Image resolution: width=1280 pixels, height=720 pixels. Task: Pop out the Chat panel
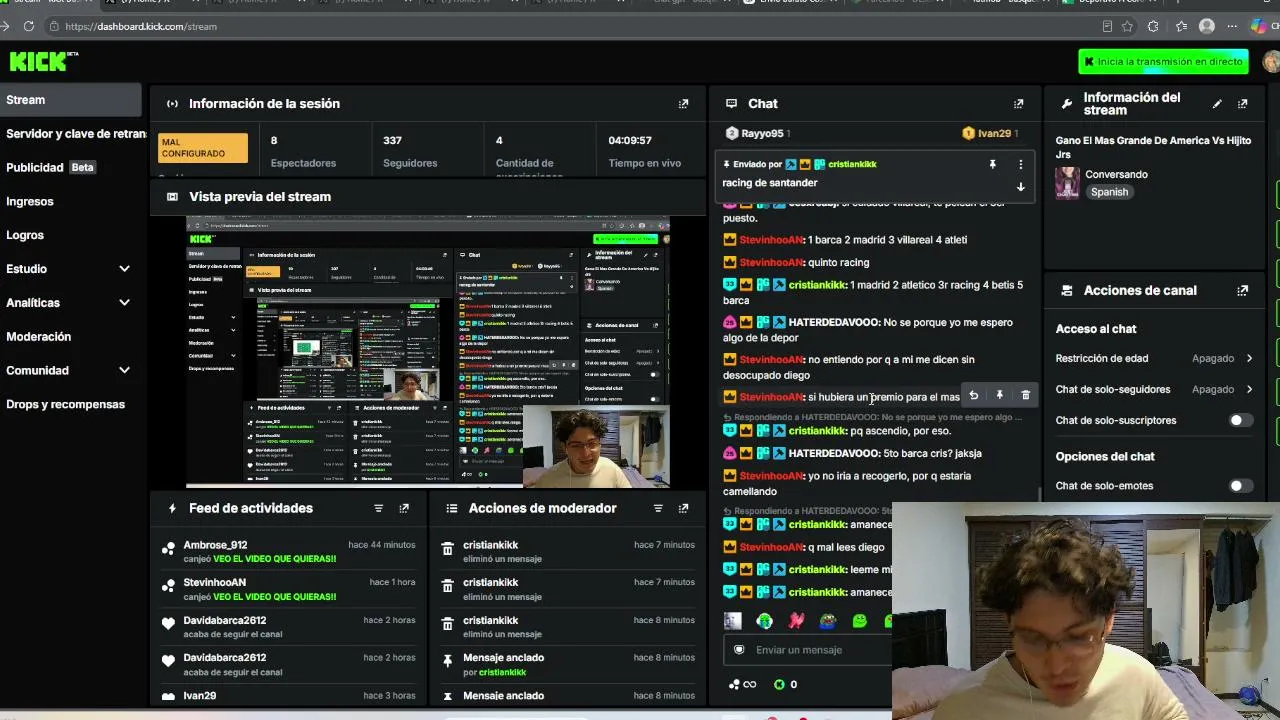pyautogui.click(x=1018, y=104)
